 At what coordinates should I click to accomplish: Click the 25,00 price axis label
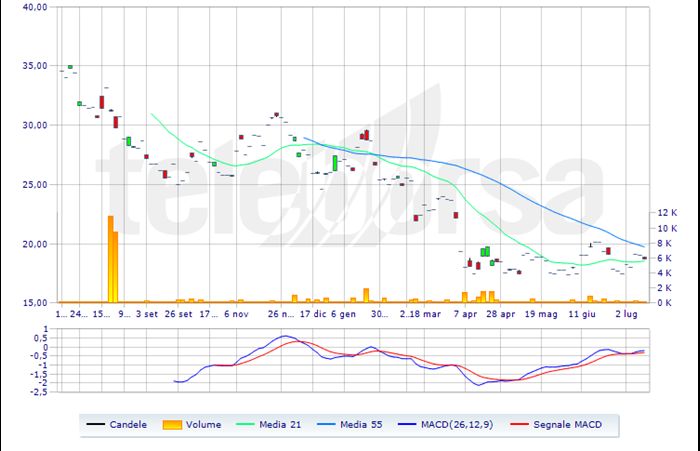click(35, 184)
